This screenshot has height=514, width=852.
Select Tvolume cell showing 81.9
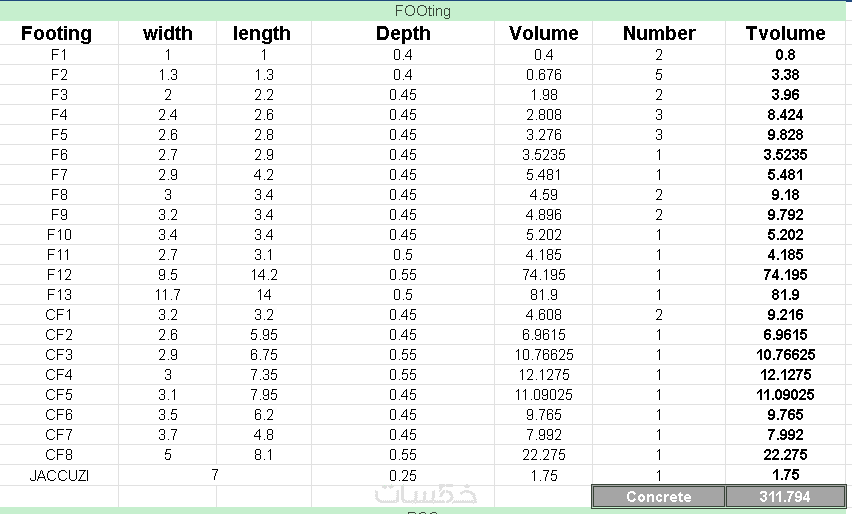(785, 295)
